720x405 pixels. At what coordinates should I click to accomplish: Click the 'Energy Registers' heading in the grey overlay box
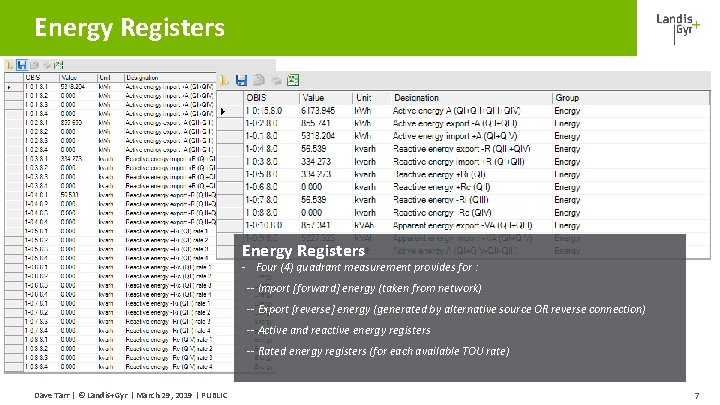coord(303,251)
